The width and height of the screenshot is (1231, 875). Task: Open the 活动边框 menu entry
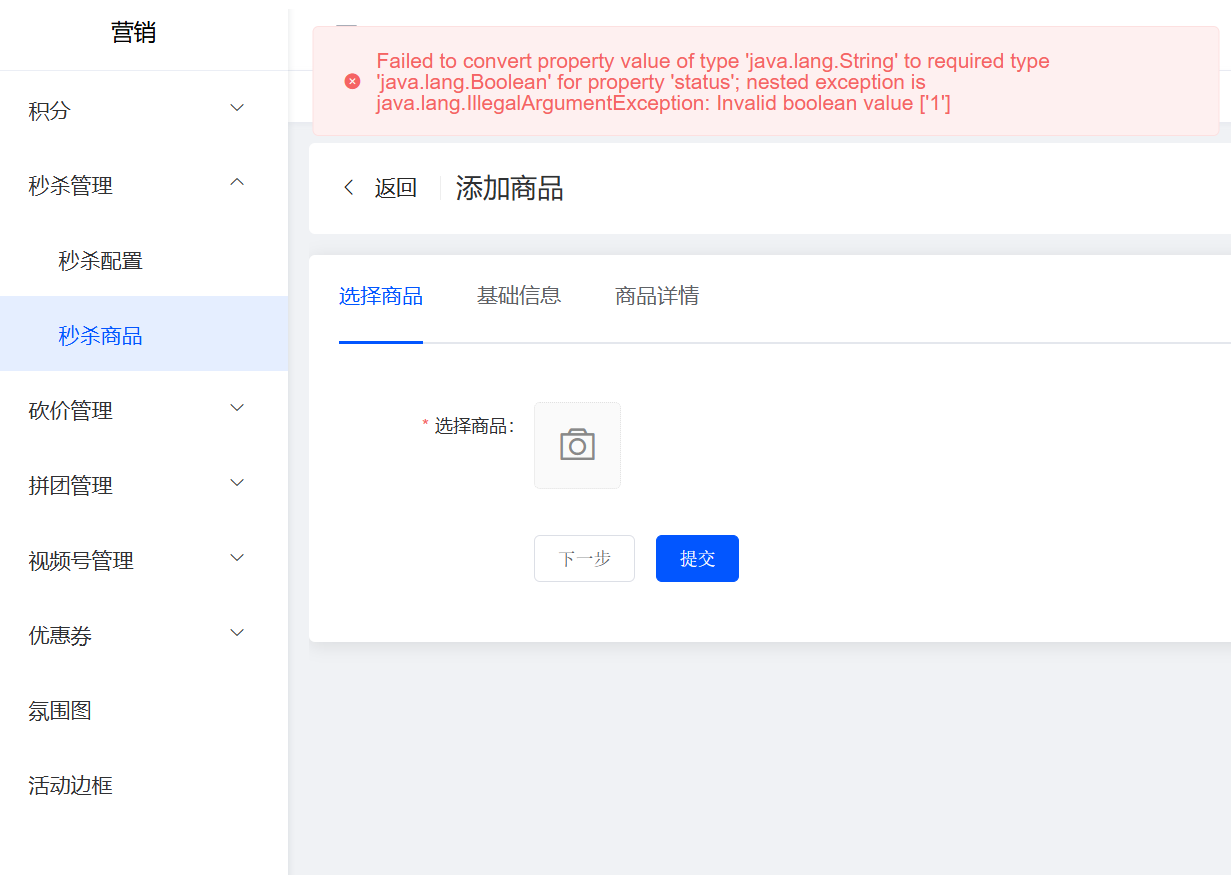[x=70, y=786]
